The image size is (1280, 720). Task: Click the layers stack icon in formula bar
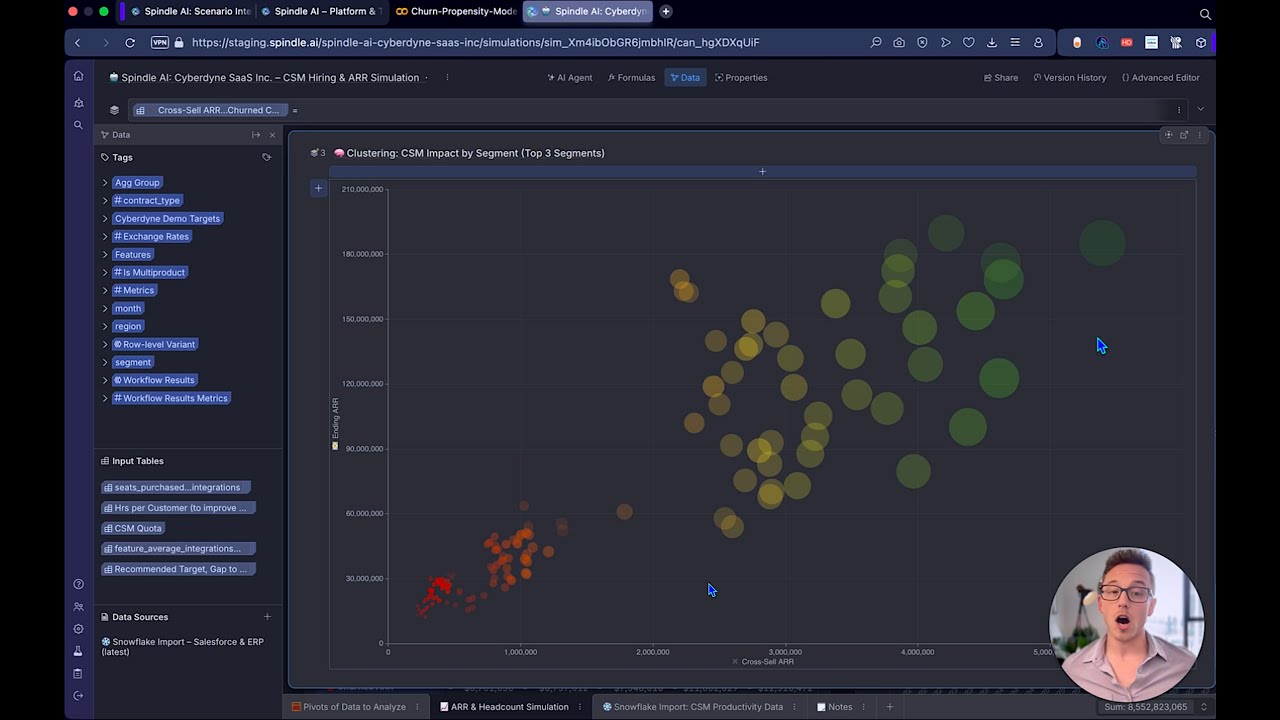pyautogui.click(x=114, y=110)
